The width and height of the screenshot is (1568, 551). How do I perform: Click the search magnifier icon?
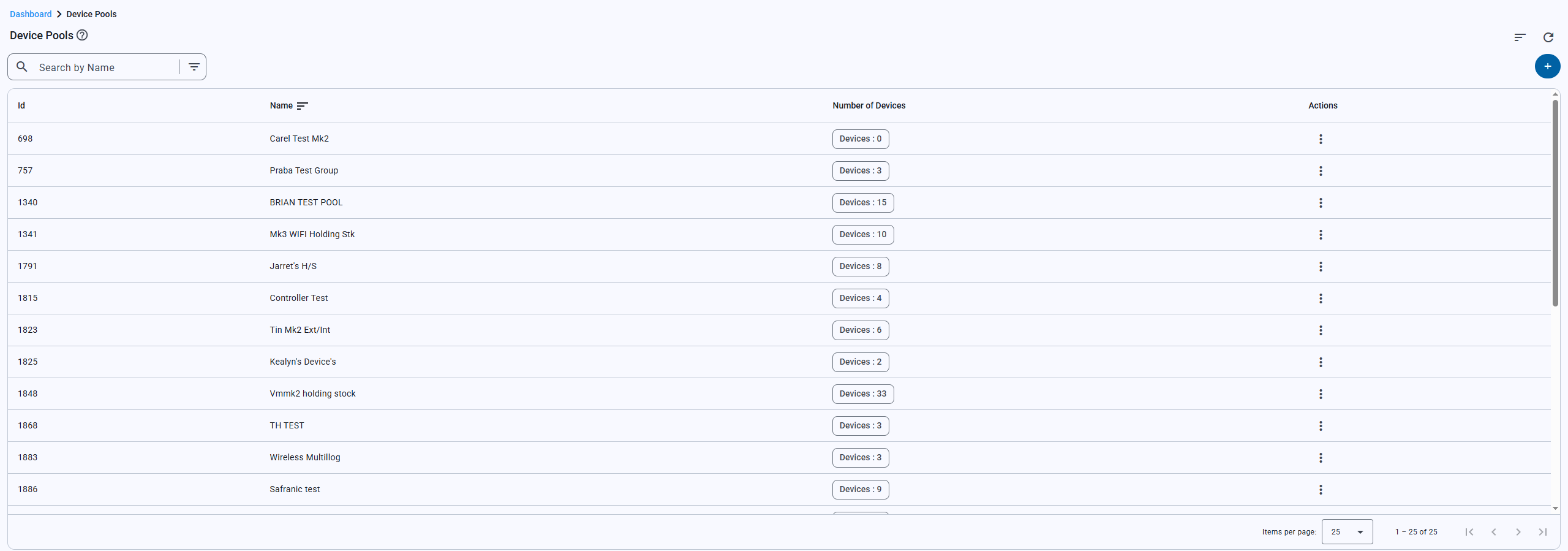pos(22,67)
